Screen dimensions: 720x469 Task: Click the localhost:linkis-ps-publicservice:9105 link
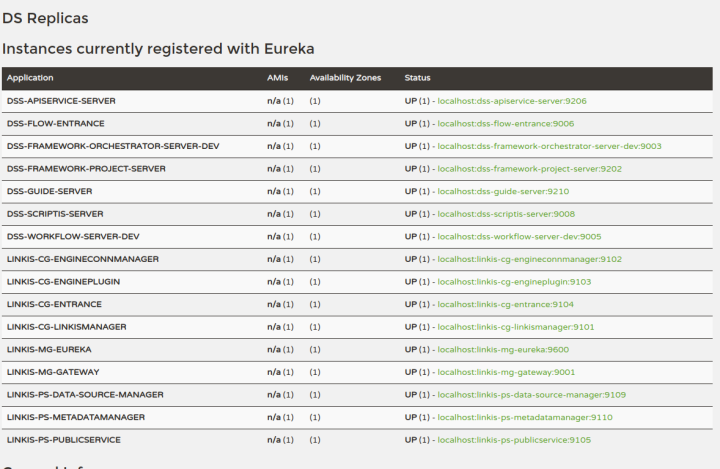coord(514,440)
